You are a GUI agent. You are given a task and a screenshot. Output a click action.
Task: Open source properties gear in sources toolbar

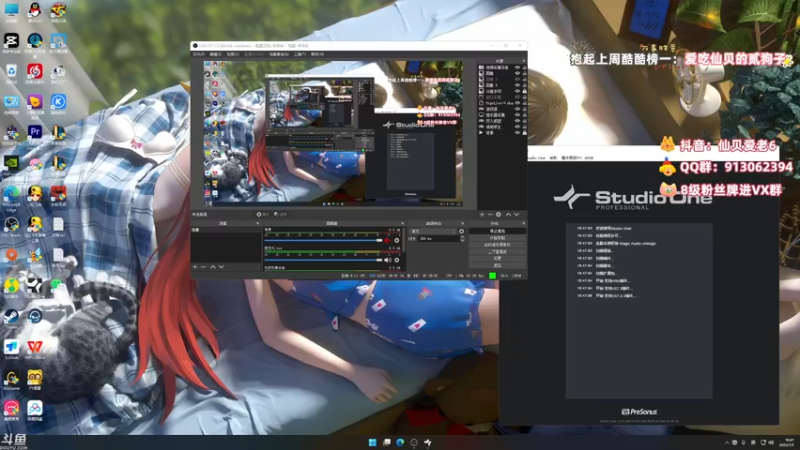pos(498,215)
